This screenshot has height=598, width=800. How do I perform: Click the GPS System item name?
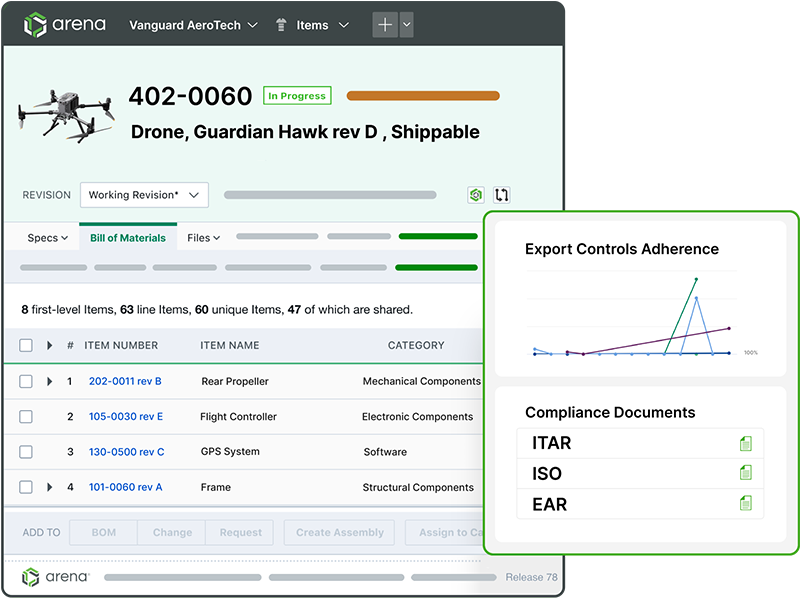[x=230, y=452]
